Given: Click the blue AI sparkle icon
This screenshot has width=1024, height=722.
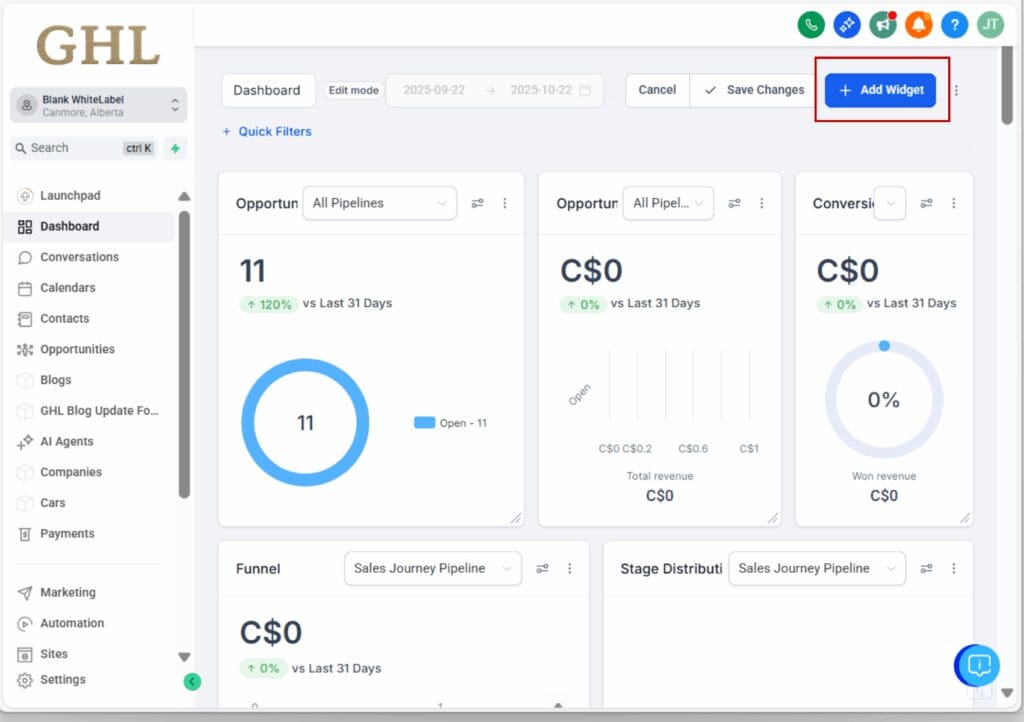Looking at the screenshot, I should 847,25.
